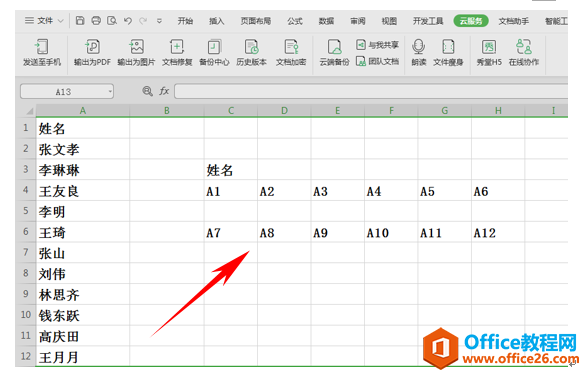586x376 pixels.
Task: Switch to the 公式 tab
Action: (x=294, y=21)
